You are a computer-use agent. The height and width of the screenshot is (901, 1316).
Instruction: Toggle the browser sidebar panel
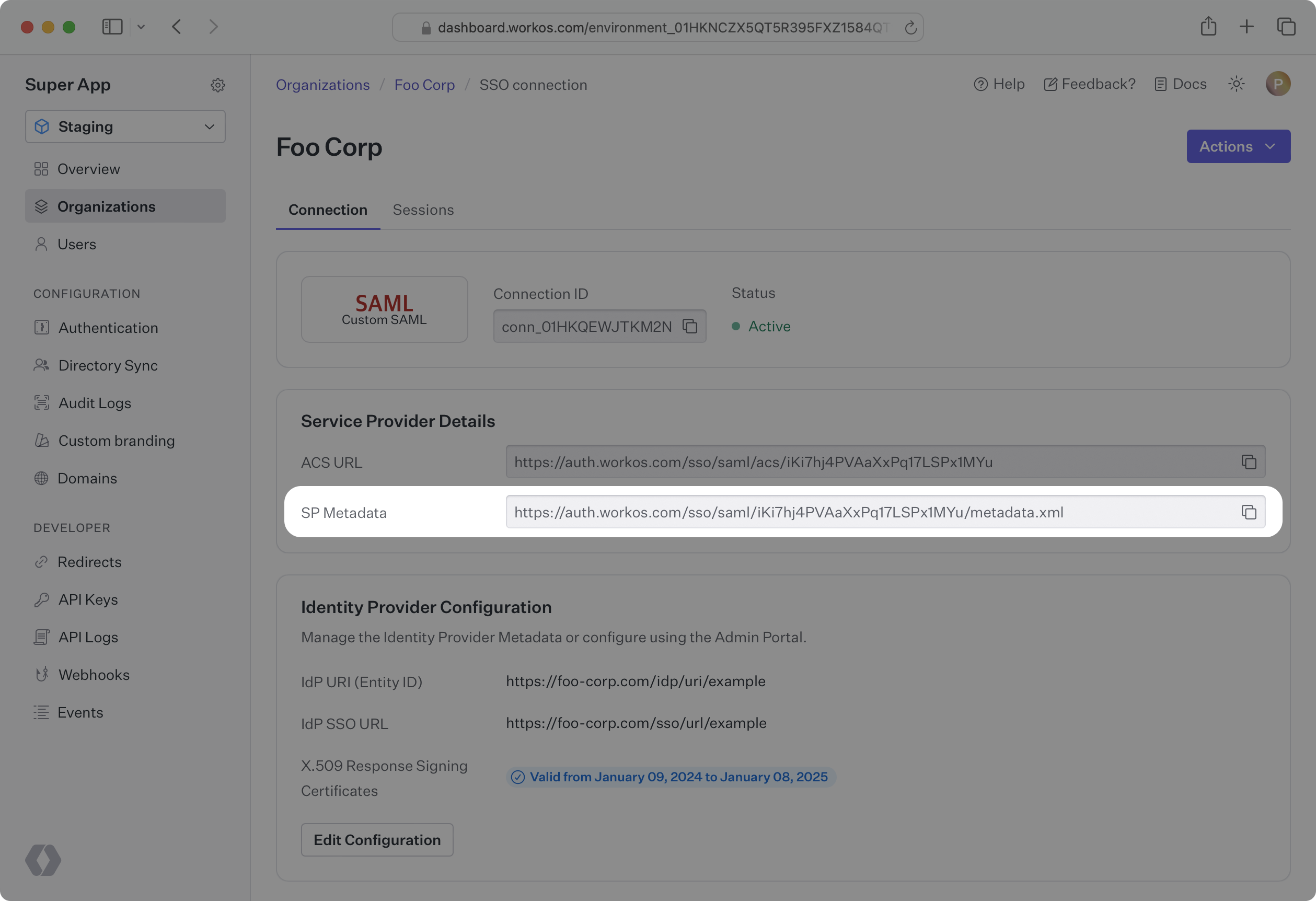pyautogui.click(x=112, y=27)
